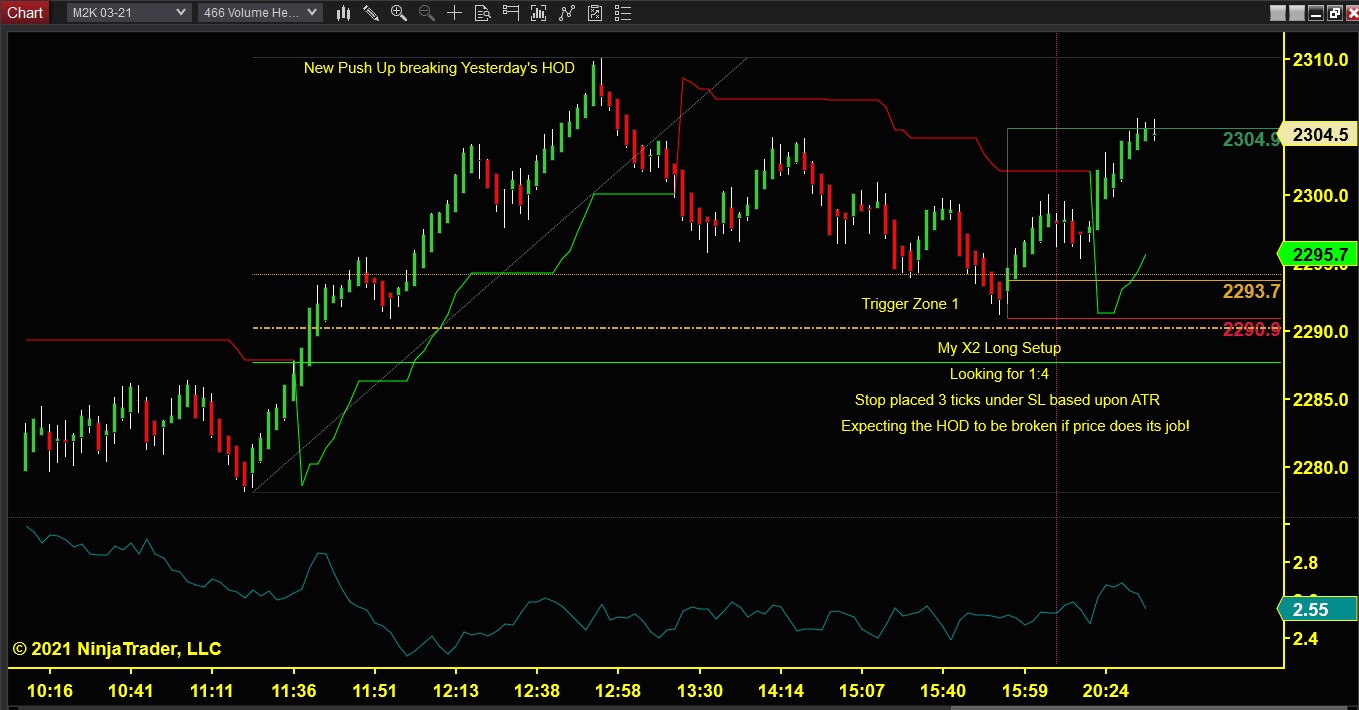1359x710 pixels.
Task: Click the first gray link window square
Action: coord(1277,13)
